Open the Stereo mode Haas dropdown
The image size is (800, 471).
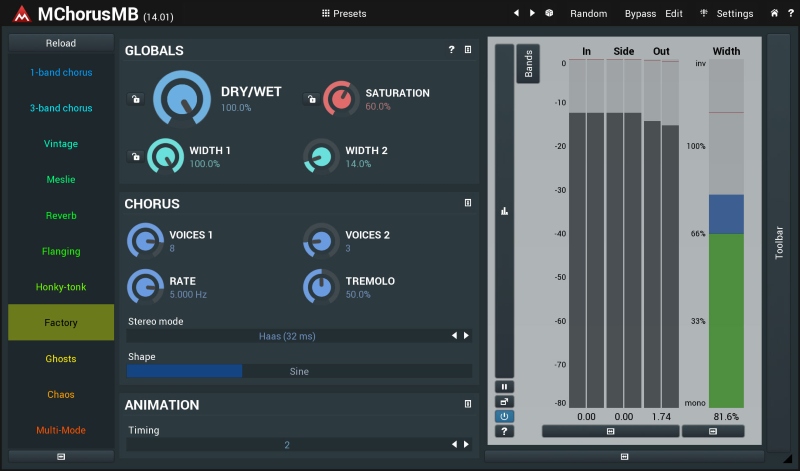(x=286, y=336)
